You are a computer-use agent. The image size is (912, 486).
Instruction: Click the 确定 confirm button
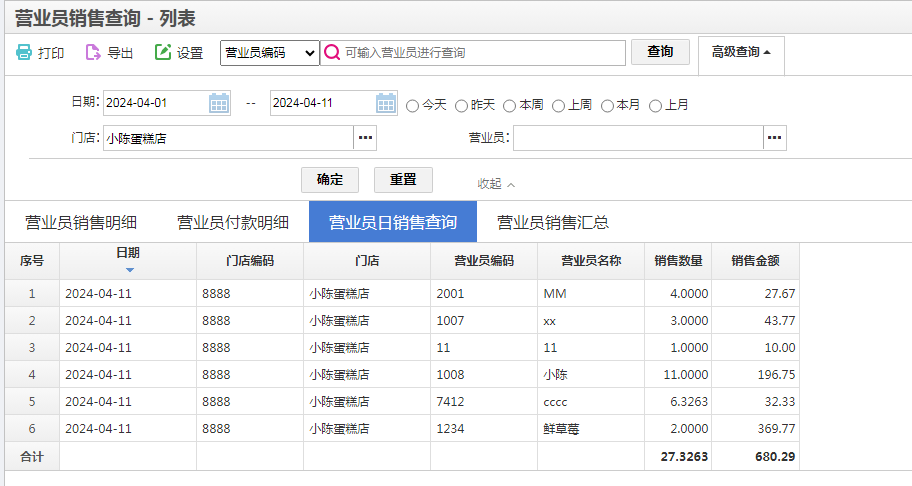tap(330, 180)
